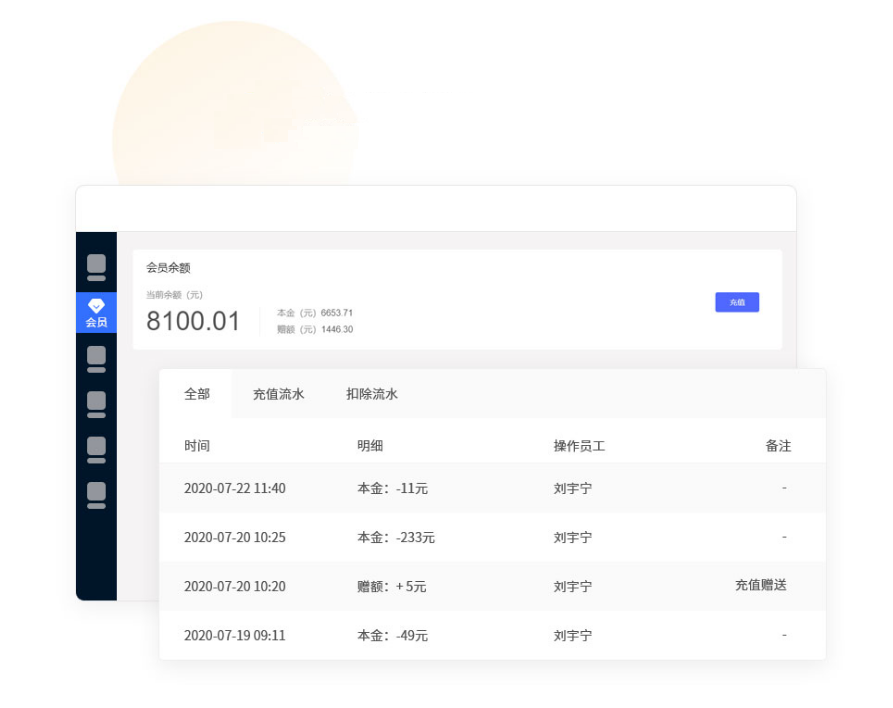Select the row dated 2020-07-20 10:25
893x708 pixels.
493,537
